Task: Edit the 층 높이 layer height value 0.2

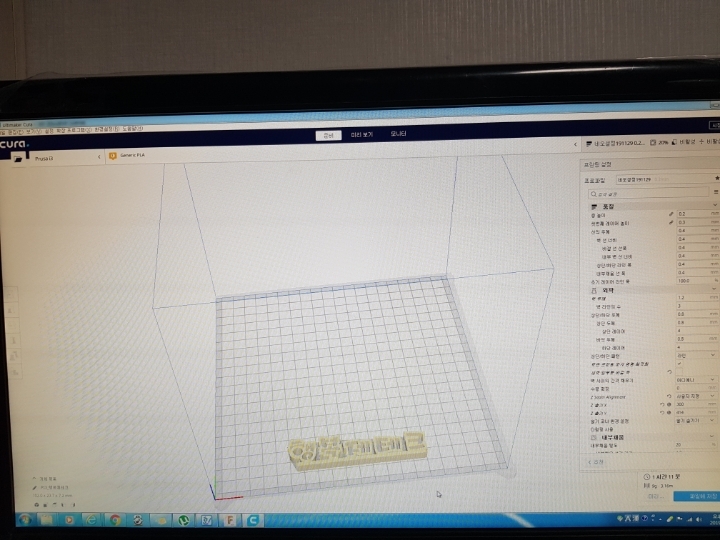Action: pyautogui.click(x=698, y=214)
